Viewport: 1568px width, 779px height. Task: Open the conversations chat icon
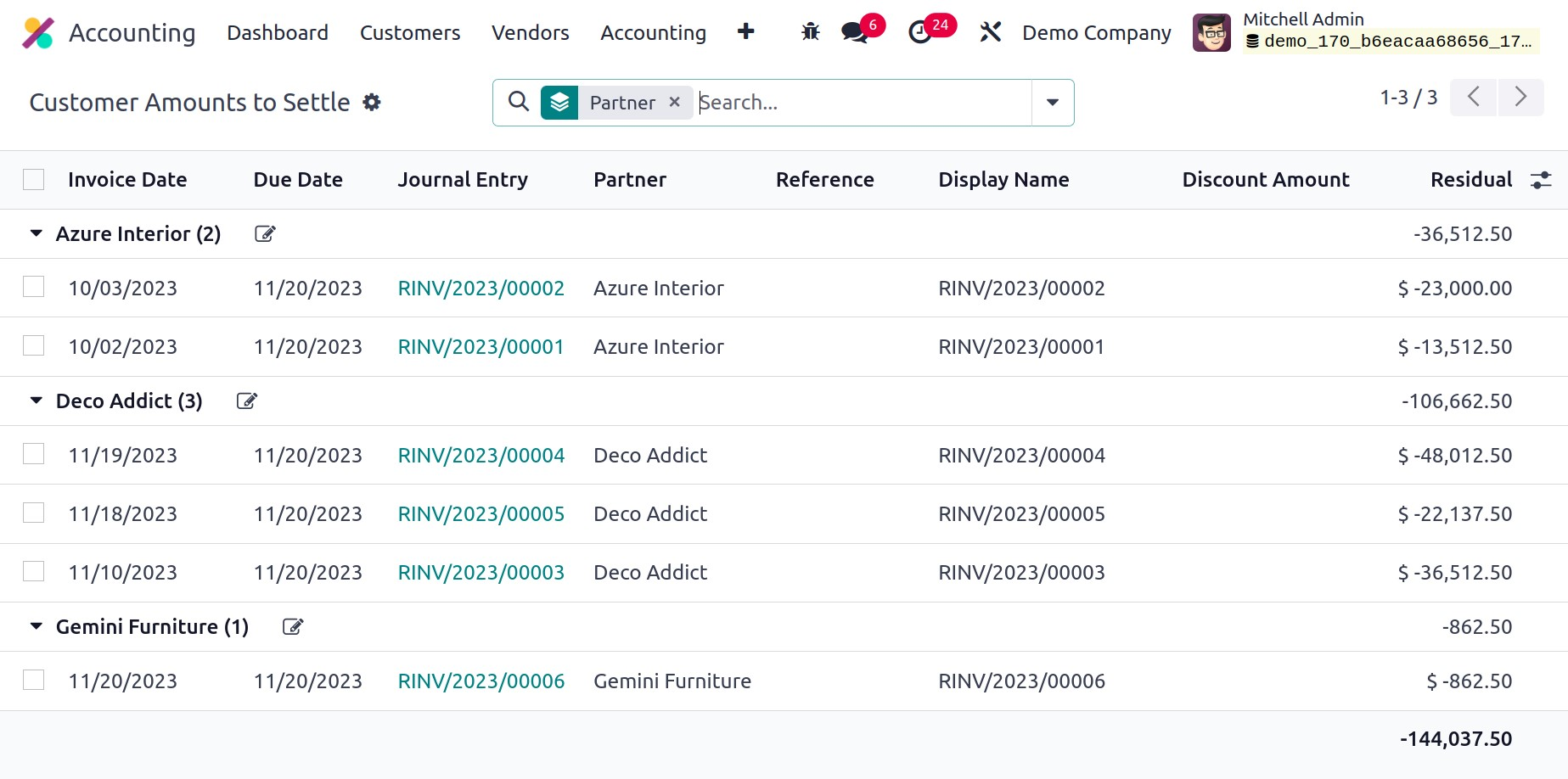pyautogui.click(x=854, y=32)
